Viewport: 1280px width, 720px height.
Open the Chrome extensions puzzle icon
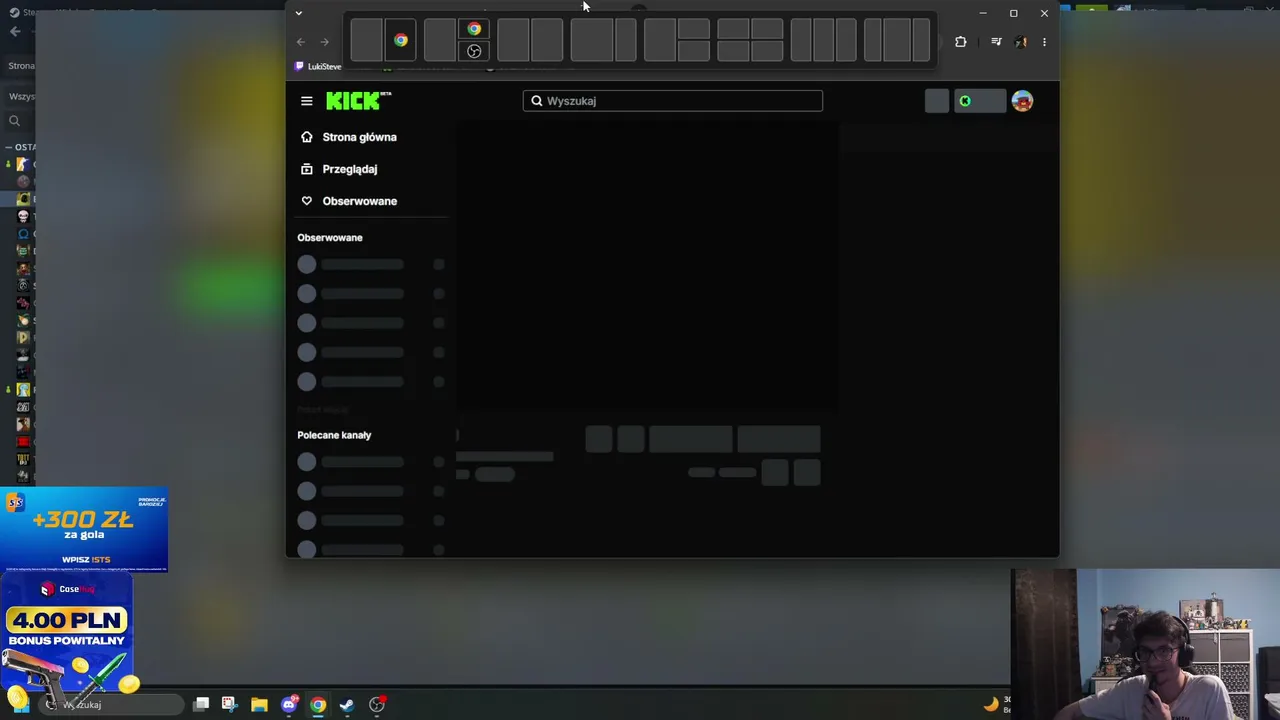(961, 42)
